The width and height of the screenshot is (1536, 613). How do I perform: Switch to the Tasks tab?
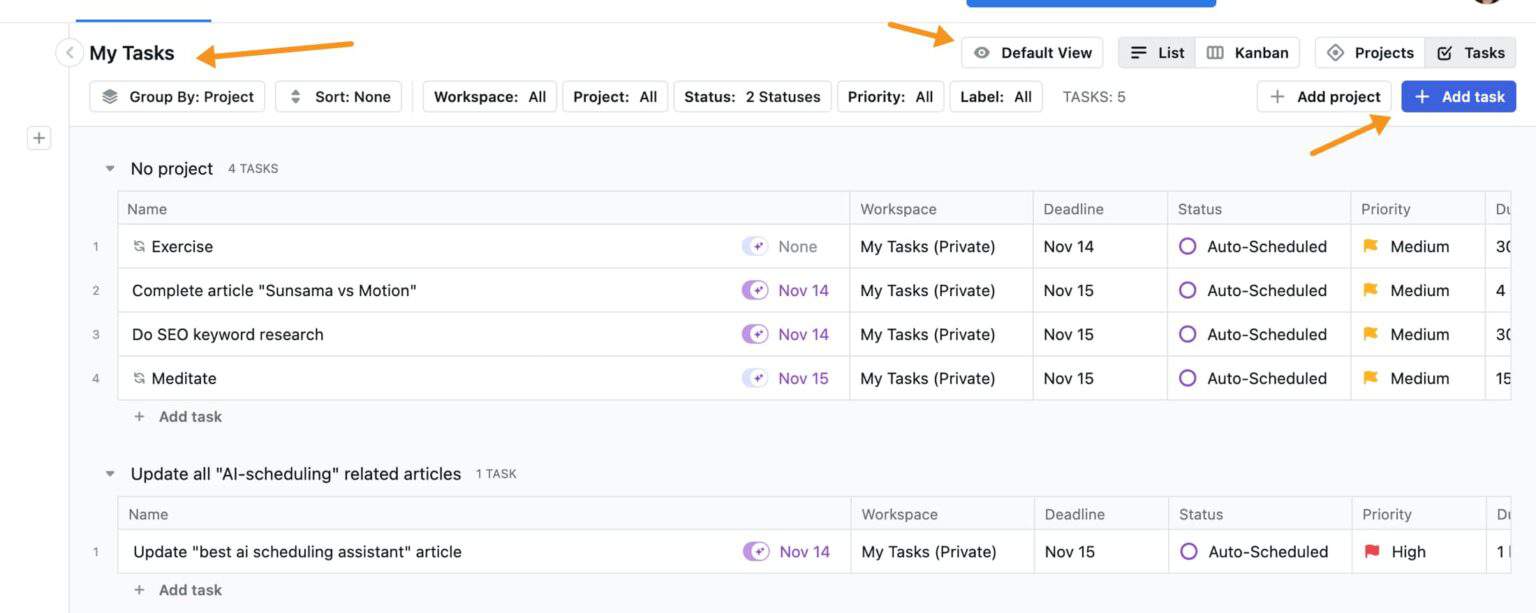[x=1470, y=52]
